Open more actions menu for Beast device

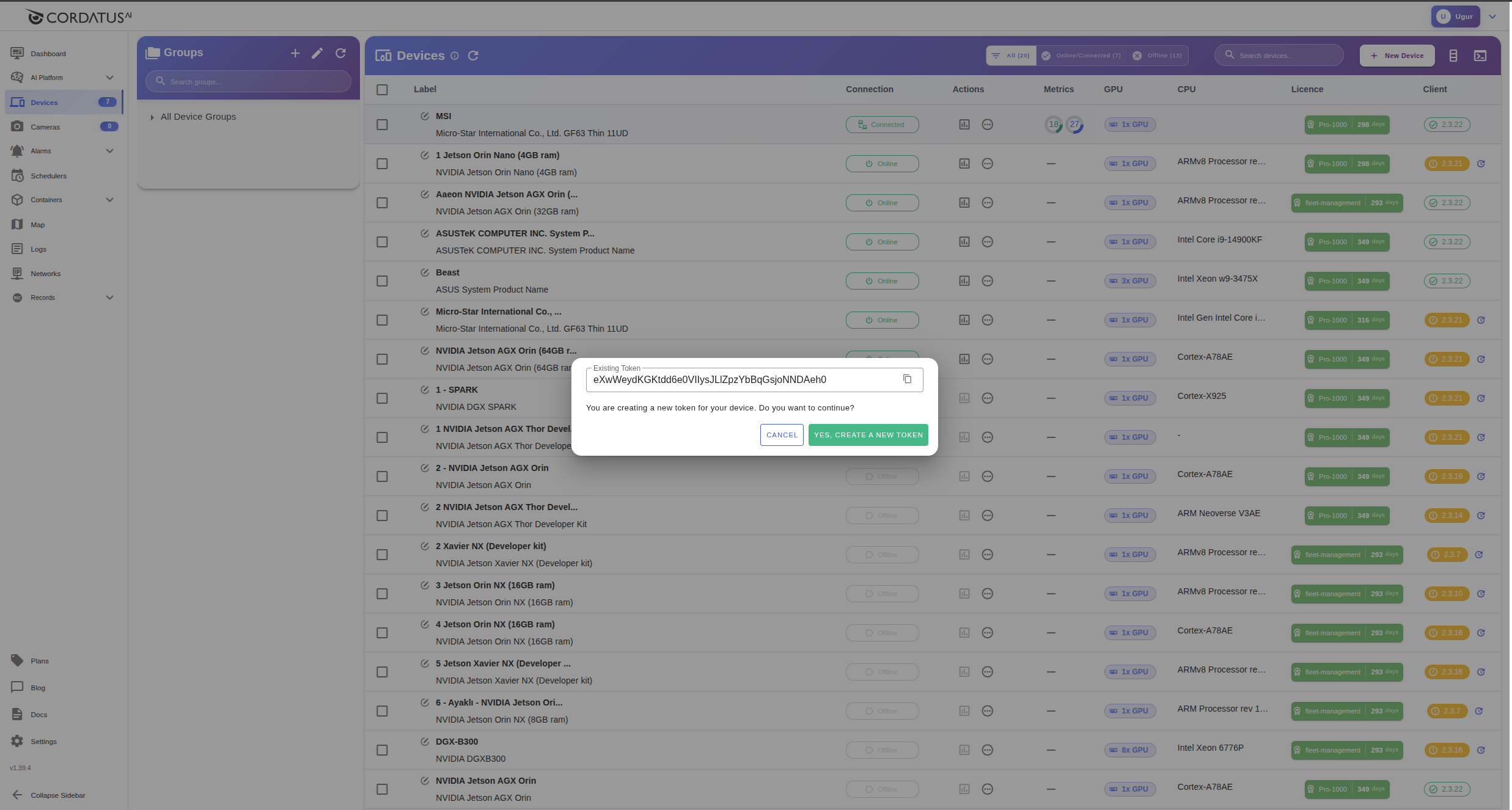click(x=987, y=281)
